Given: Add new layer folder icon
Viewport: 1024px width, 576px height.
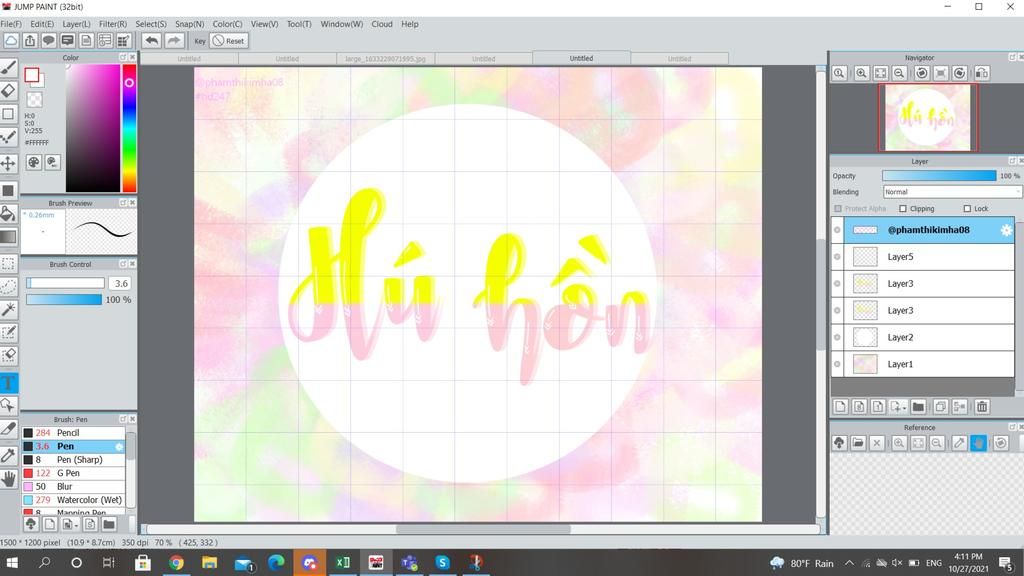Looking at the screenshot, I should pos(918,407).
